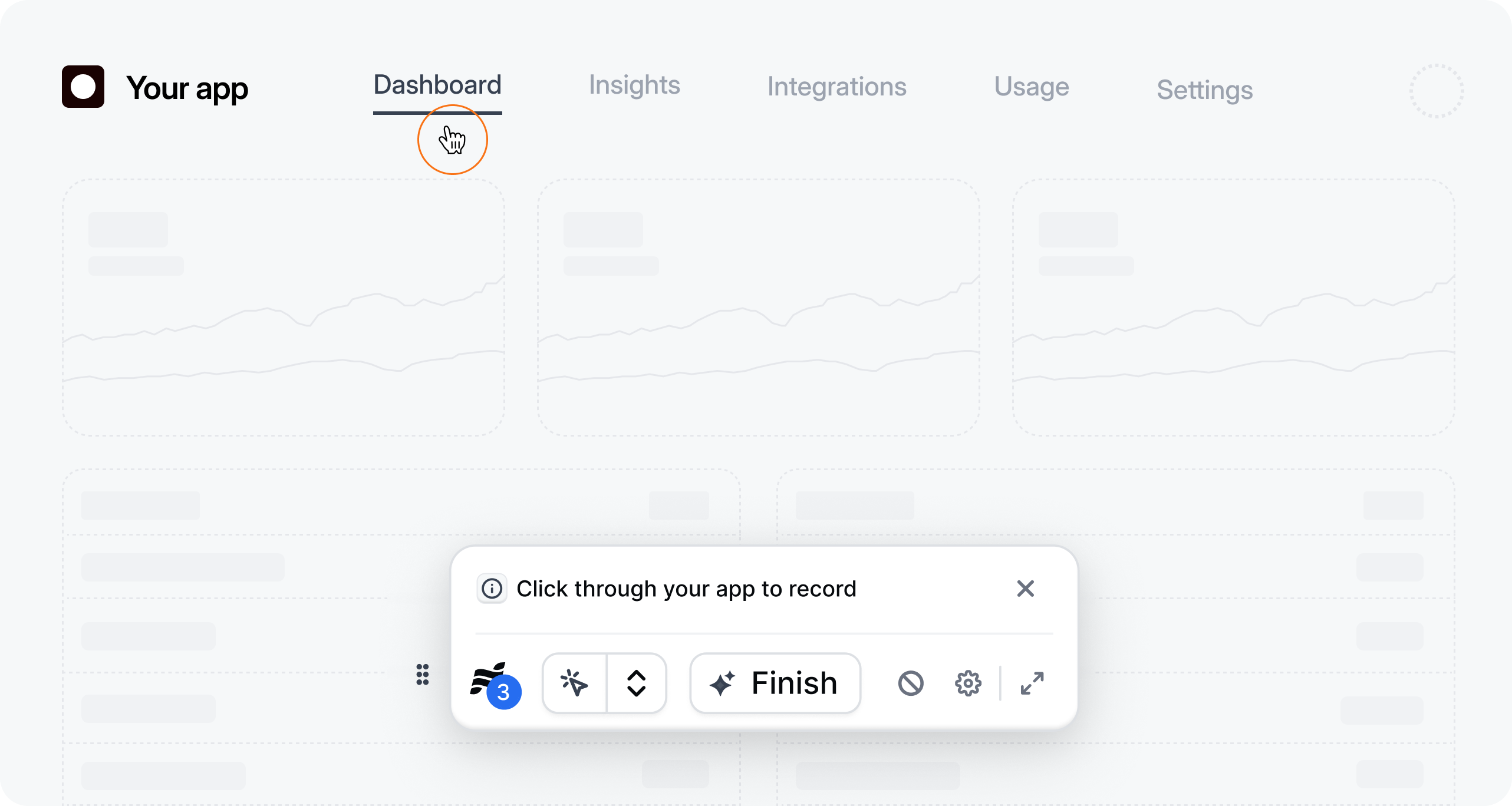Select the third chart card
1512x806 pixels.
(x=1234, y=308)
